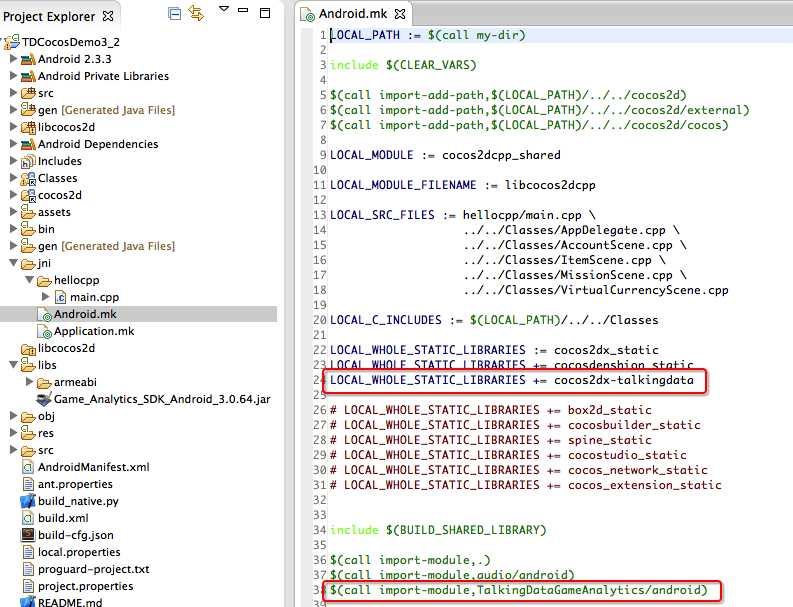Click line 13 LOCAL_SRC_FILES hellocpp/main.cpp
Viewport: 793px width, 607px height.
463,215
